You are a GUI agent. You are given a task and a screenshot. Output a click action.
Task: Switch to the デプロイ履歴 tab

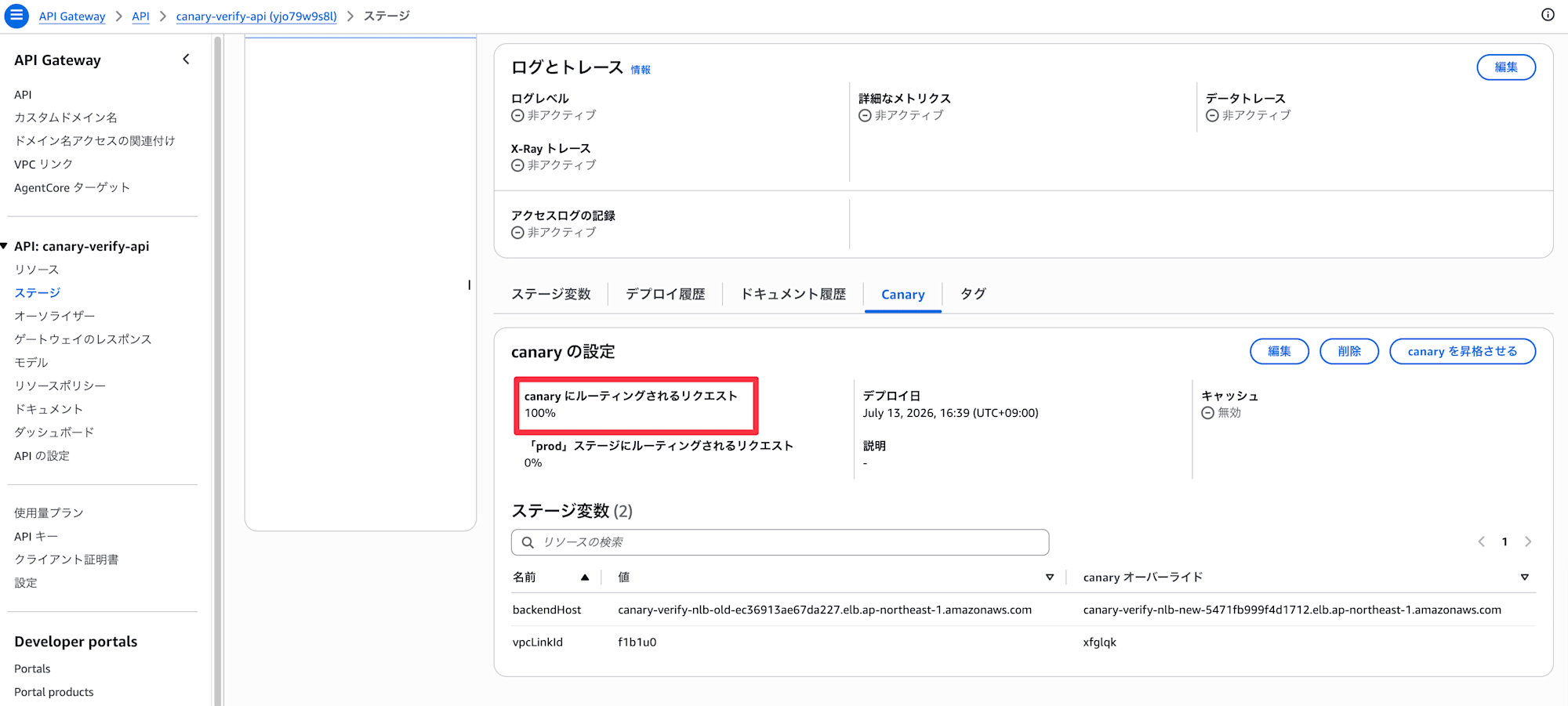pyautogui.click(x=665, y=294)
